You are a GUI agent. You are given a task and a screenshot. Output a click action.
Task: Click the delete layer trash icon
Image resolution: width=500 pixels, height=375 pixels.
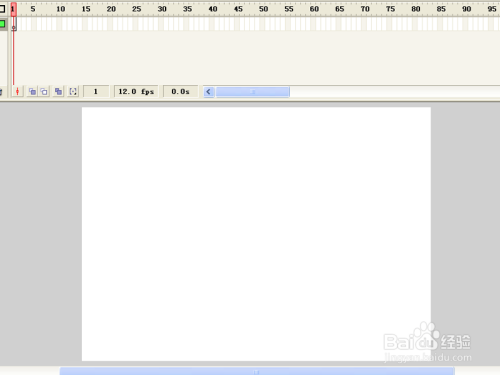(1, 91)
